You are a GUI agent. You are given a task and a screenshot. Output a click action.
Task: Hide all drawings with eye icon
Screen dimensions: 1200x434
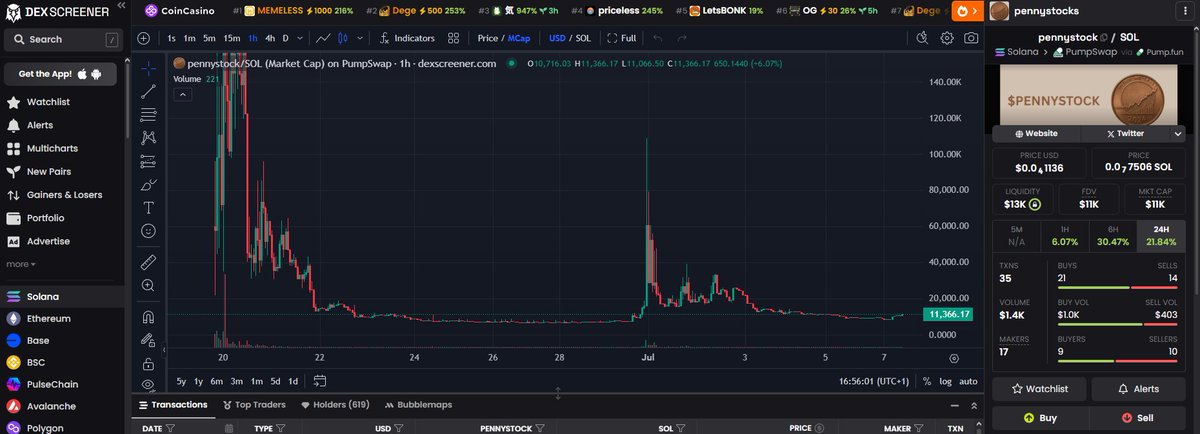click(148, 385)
